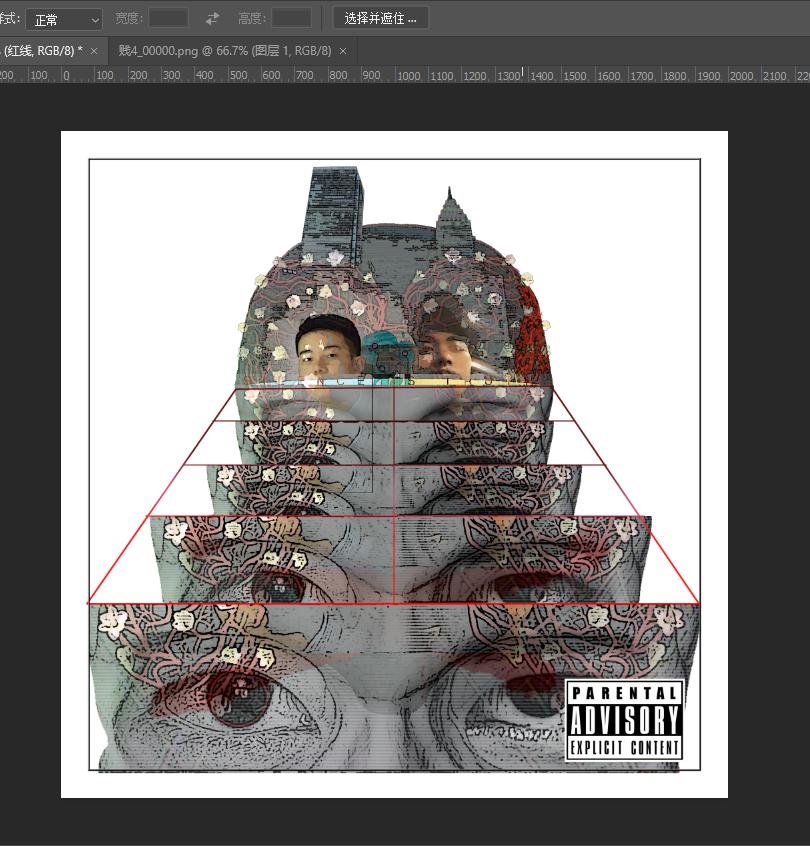
Task: Open the 正常 style dropdown
Action: point(64,19)
